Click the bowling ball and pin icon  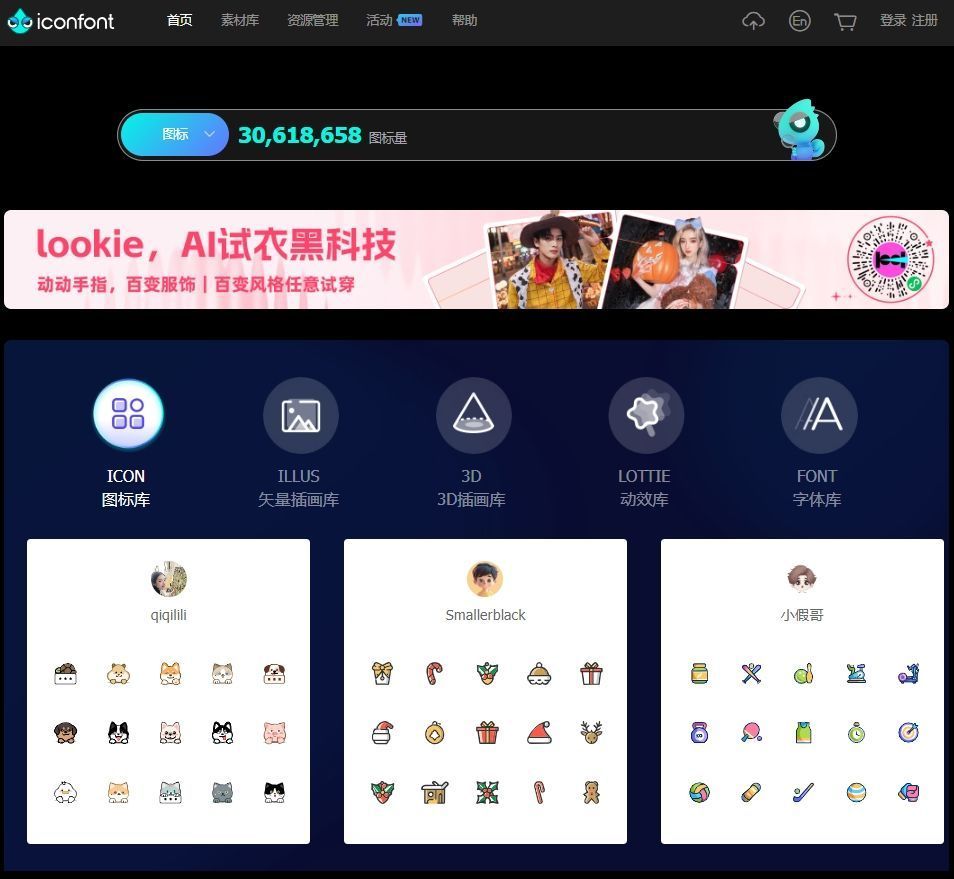(804, 674)
